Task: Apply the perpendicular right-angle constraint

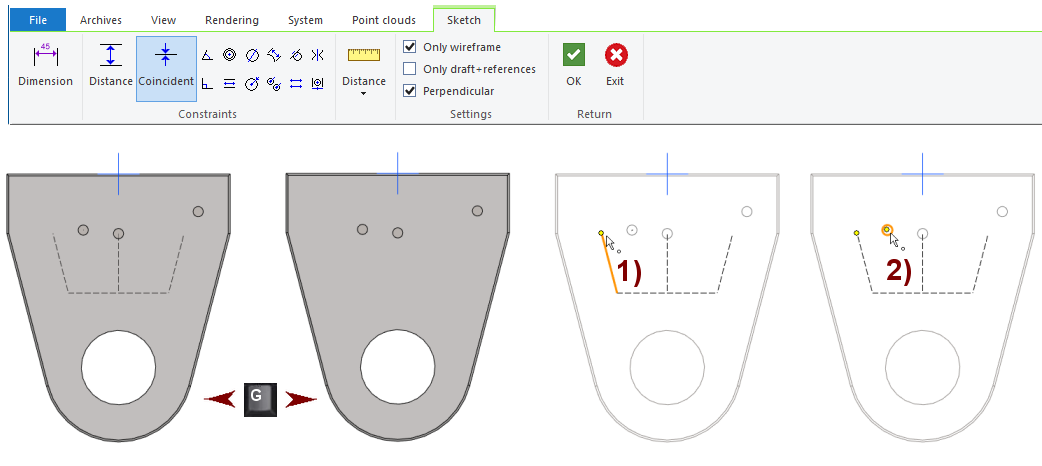Action: coord(207,84)
